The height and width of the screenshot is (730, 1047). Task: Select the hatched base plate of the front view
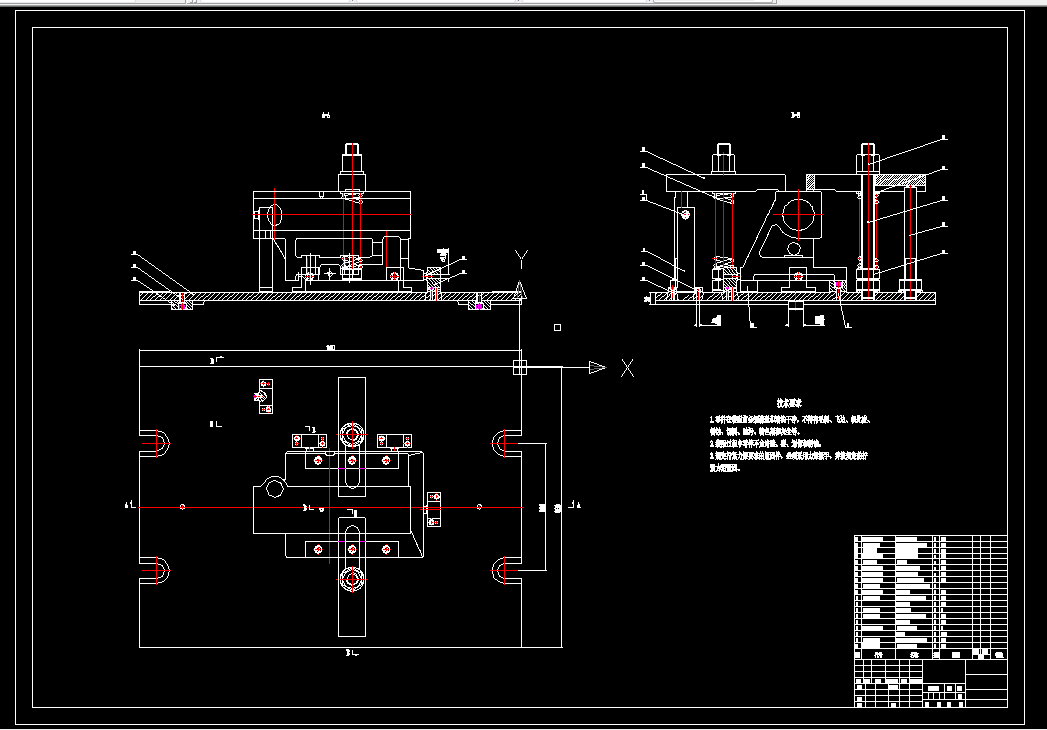point(330,297)
